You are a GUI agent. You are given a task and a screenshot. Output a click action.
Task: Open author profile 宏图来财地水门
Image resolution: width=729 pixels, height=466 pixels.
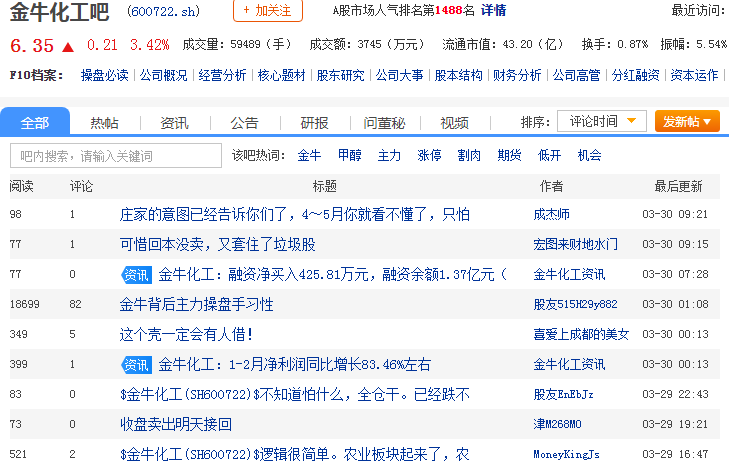point(576,244)
